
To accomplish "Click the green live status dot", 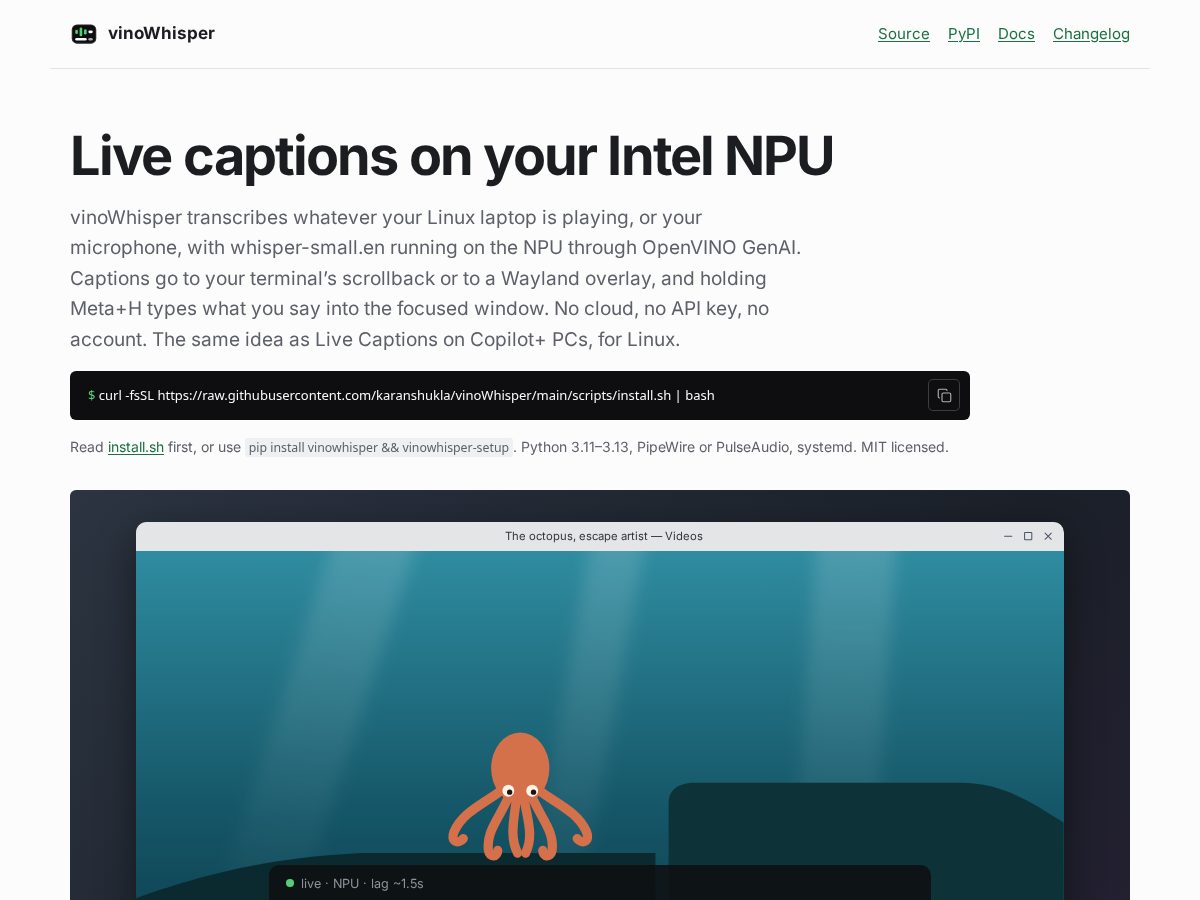I will (x=290, y=883).
